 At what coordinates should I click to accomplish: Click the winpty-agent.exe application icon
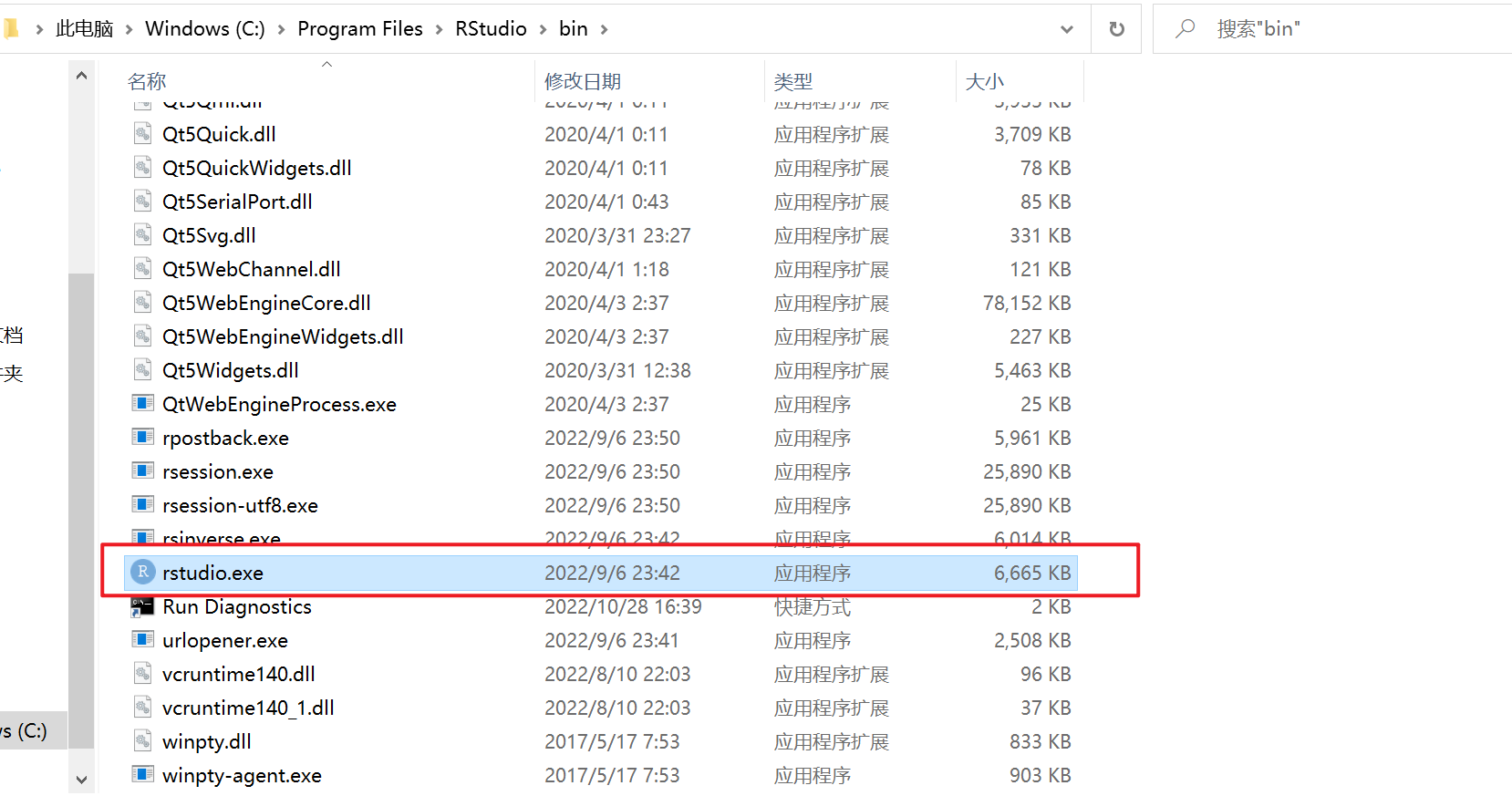pyautogui.click(x=143, y=774)
